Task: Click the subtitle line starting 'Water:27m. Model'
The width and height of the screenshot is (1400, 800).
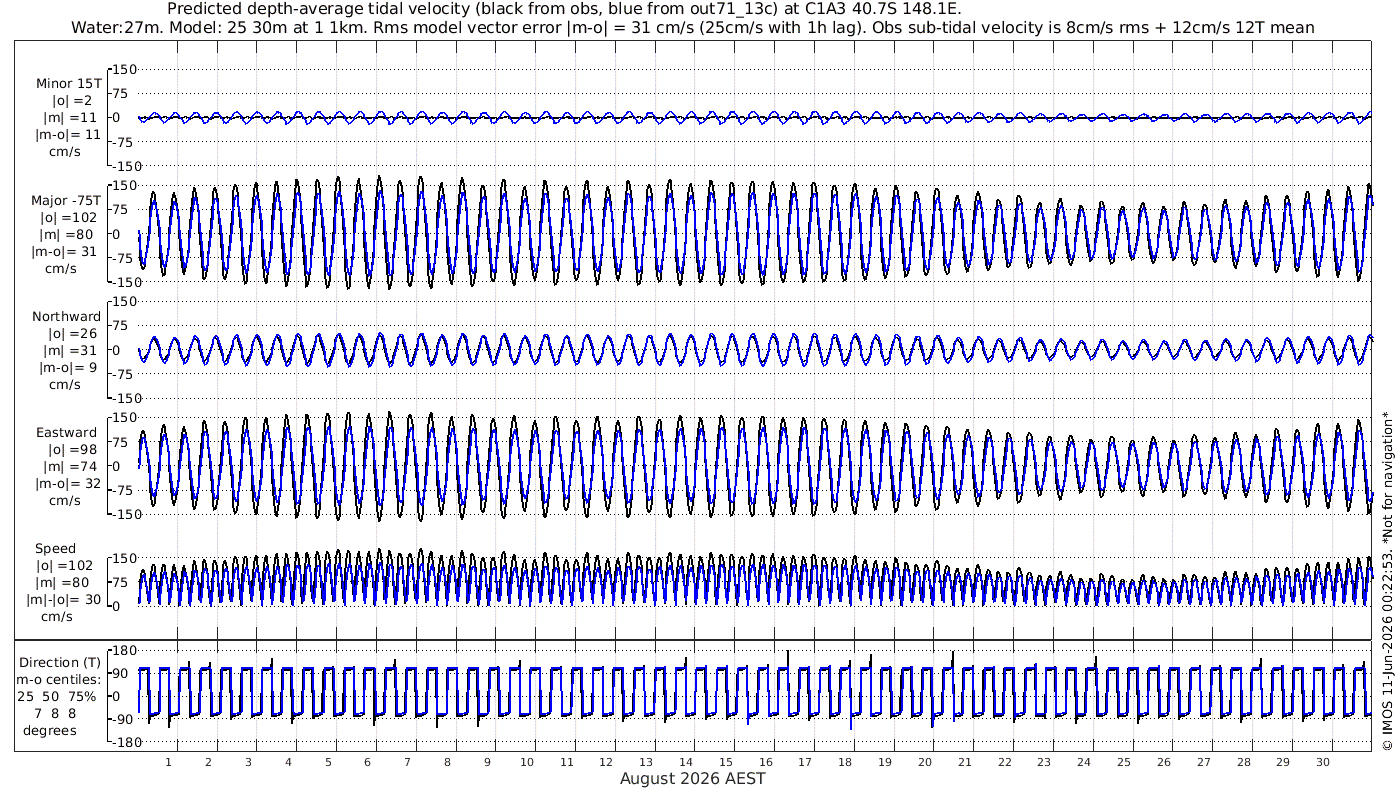Action: (x=693, y=28)
